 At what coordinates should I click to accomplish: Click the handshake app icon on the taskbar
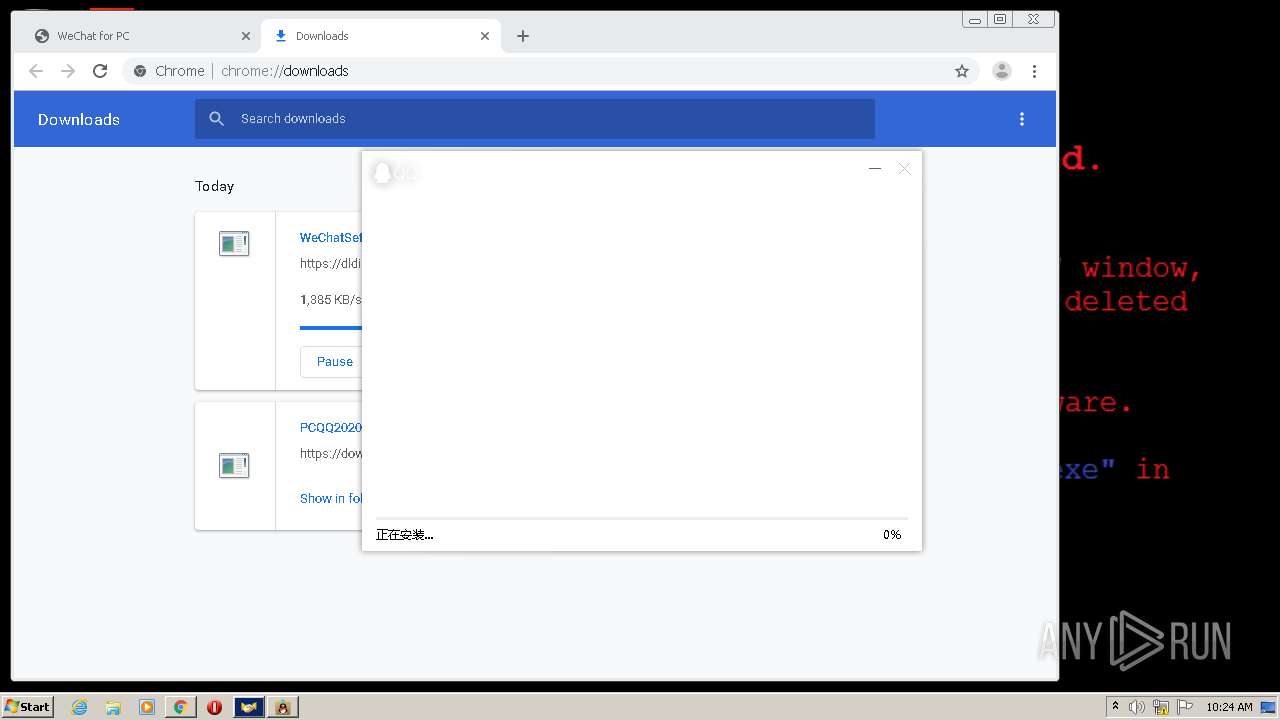249,707
